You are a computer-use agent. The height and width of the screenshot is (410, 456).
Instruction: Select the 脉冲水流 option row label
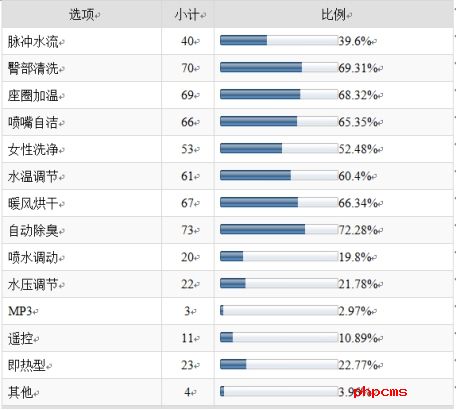(33, 42)
